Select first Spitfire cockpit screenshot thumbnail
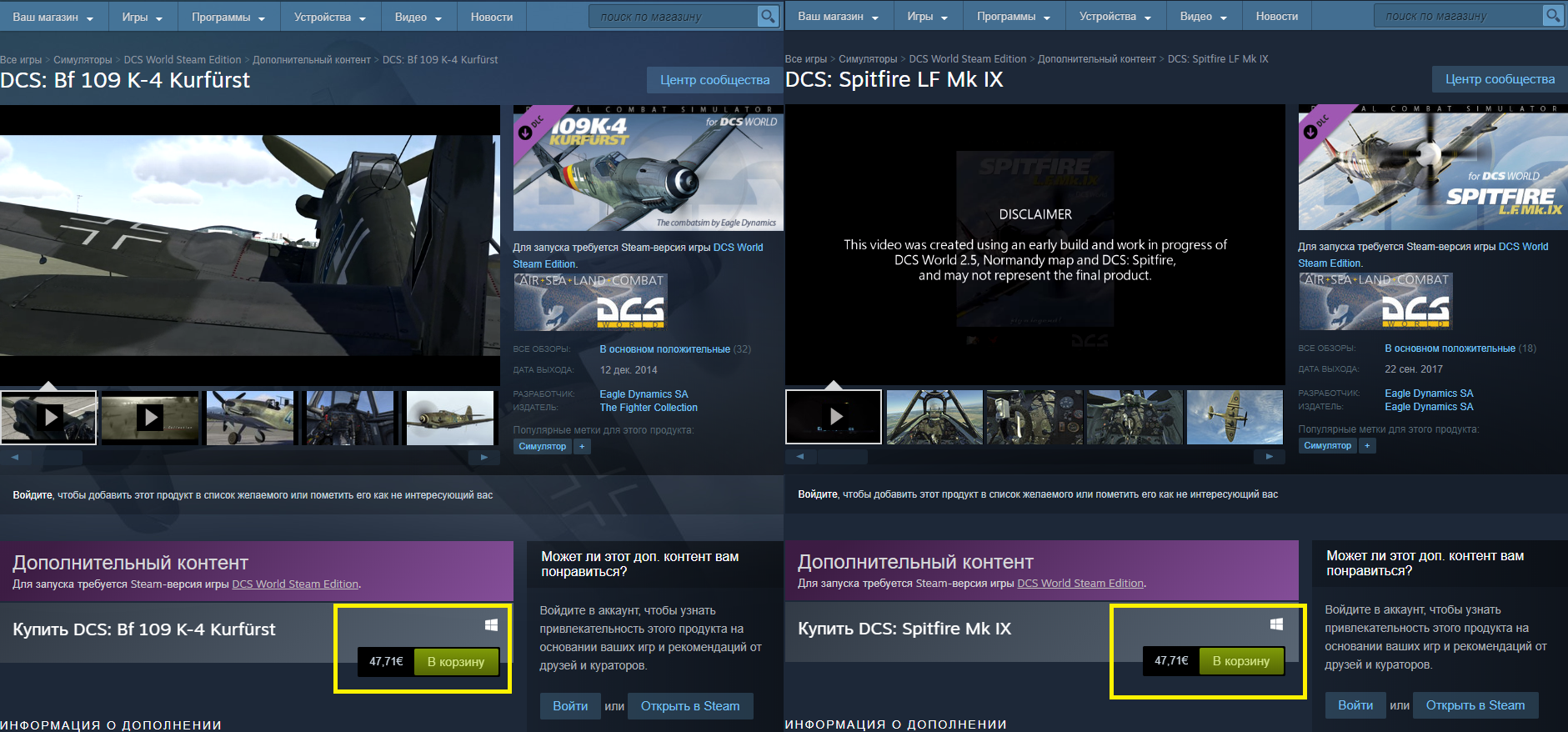Image resolution: width=1568 pixels, height=732 pixels. 934,416
